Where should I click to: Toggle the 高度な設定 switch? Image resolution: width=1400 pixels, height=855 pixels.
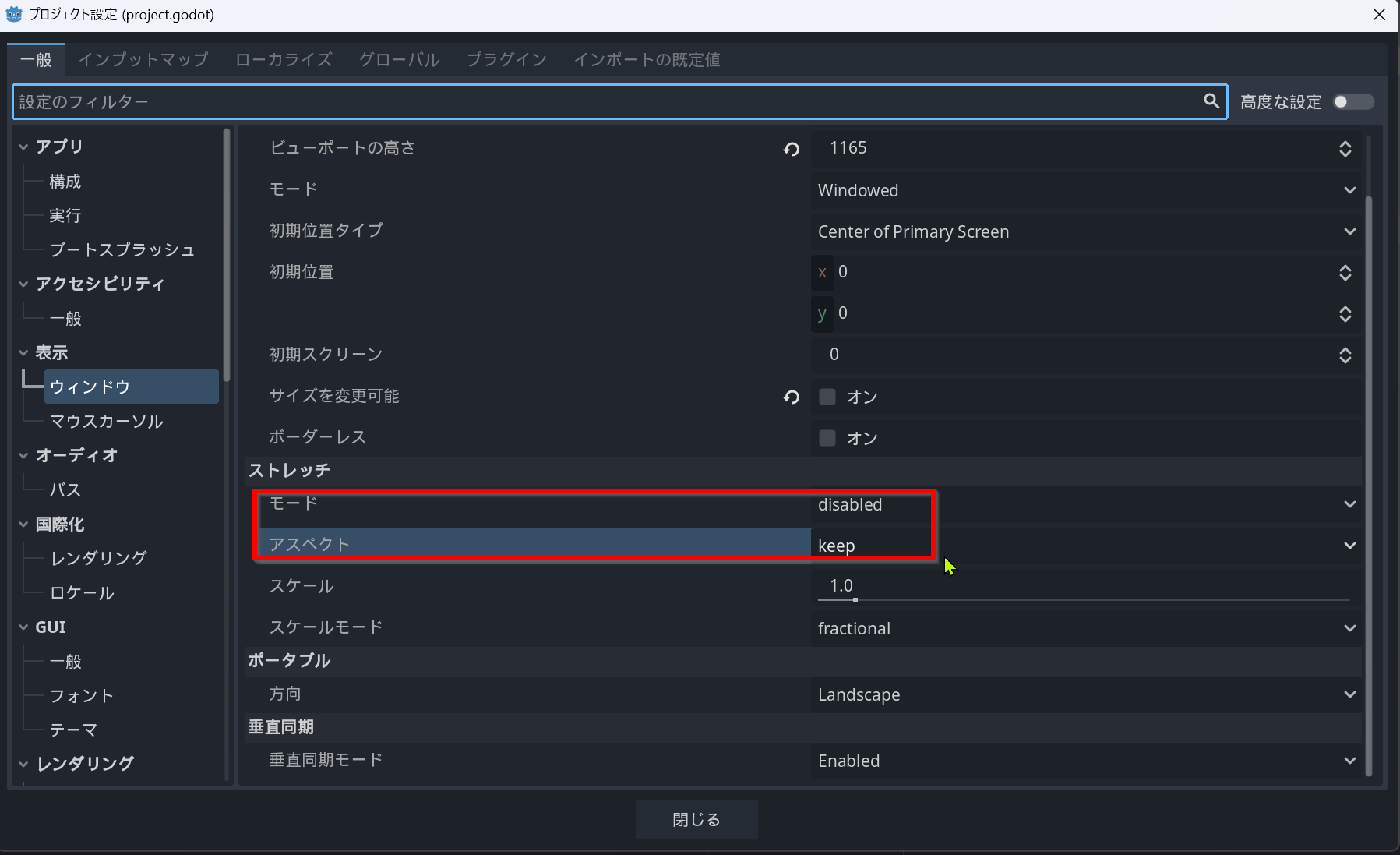click(1352, 102)
